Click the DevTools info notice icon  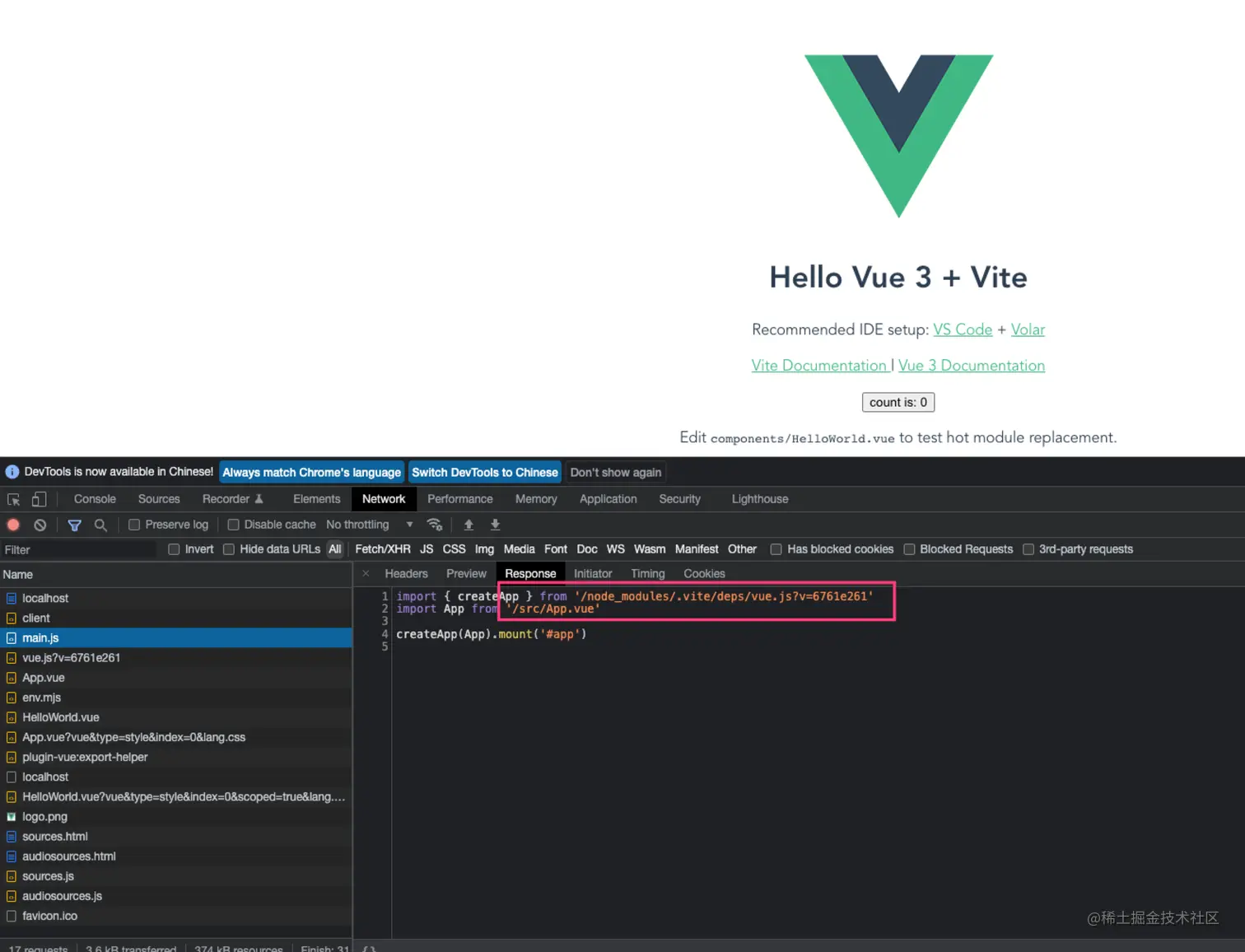point(12,472)
